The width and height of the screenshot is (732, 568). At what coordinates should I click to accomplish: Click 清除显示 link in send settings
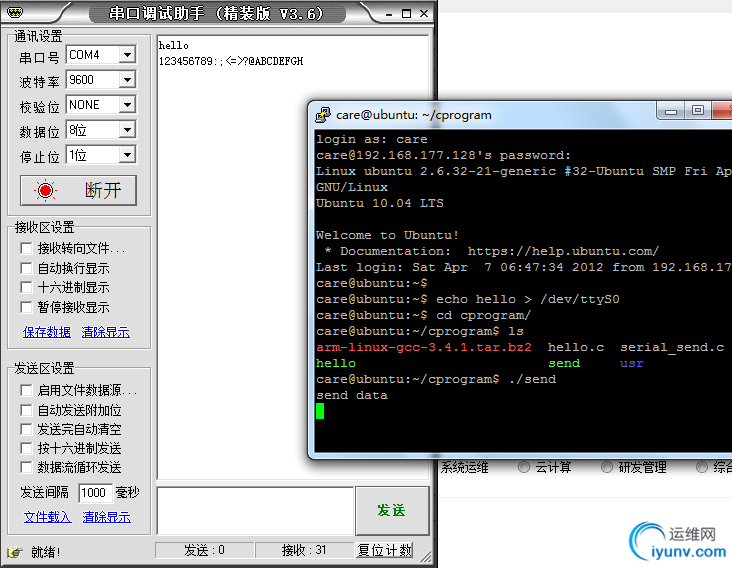point(106,517)
